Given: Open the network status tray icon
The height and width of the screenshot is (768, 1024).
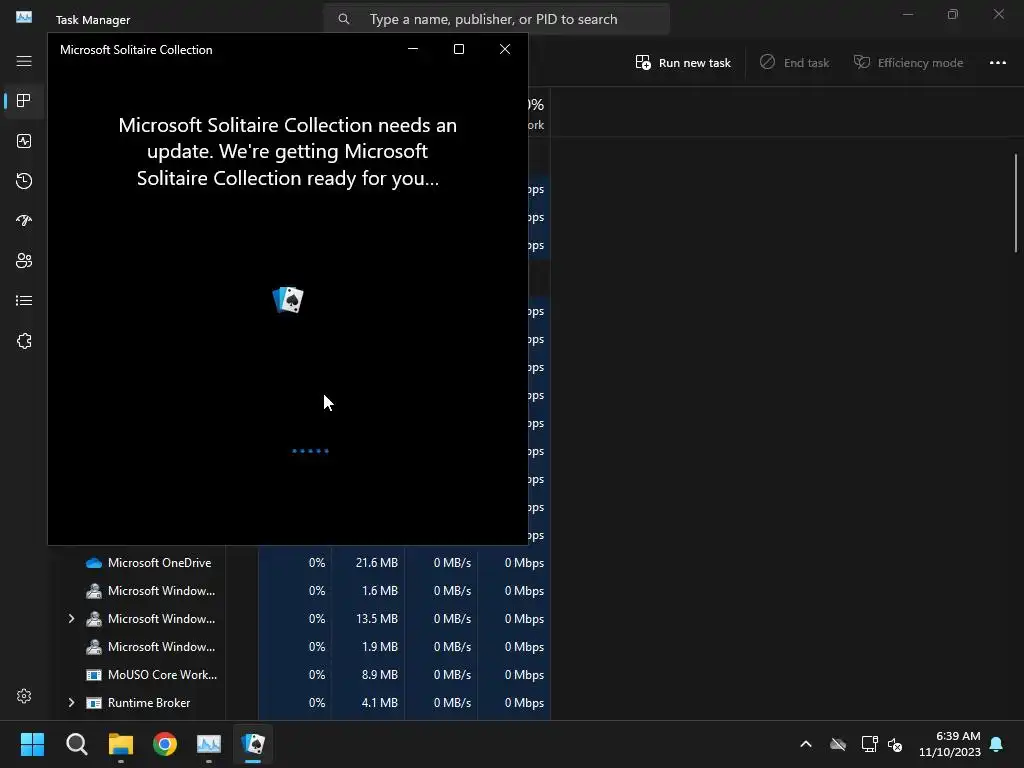Looking at the screenshot, I should click(869, 744).
